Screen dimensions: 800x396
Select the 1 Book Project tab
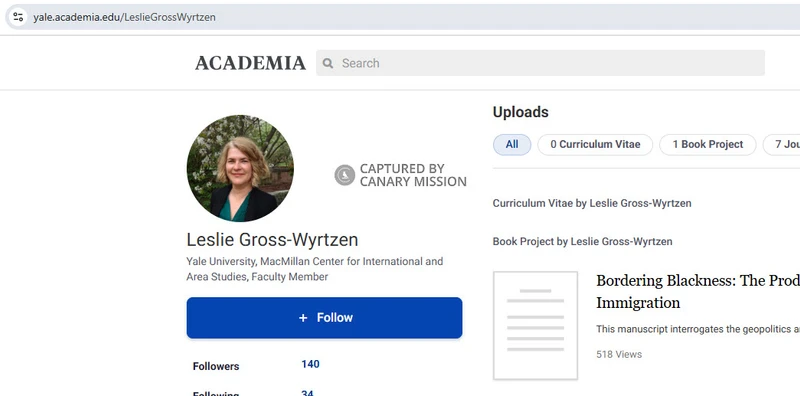click(708, 145)
